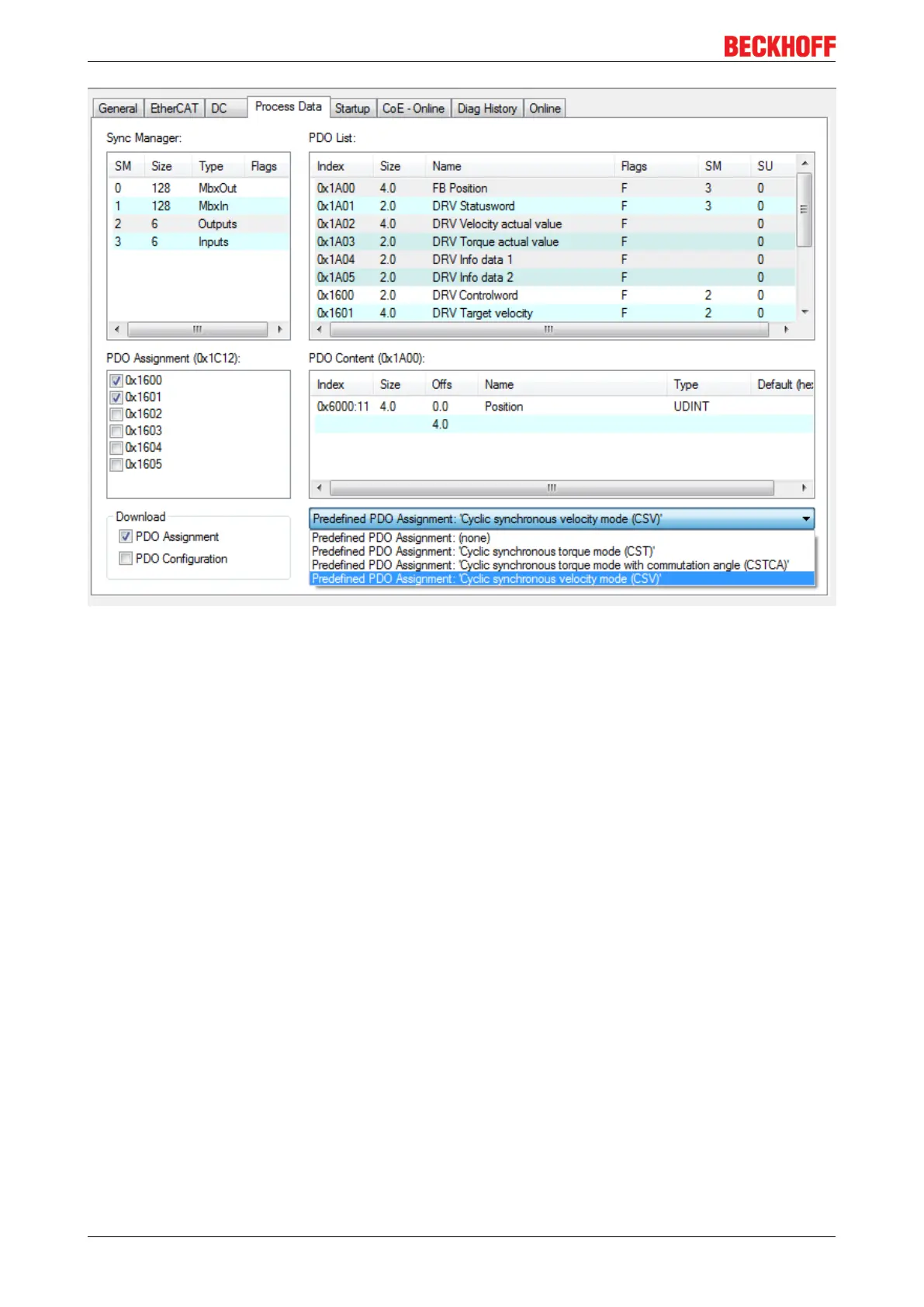Viewport: 924px width, 1307px height.
Task: Select the DRV Info data 1 row
Action: coord(553,259)
